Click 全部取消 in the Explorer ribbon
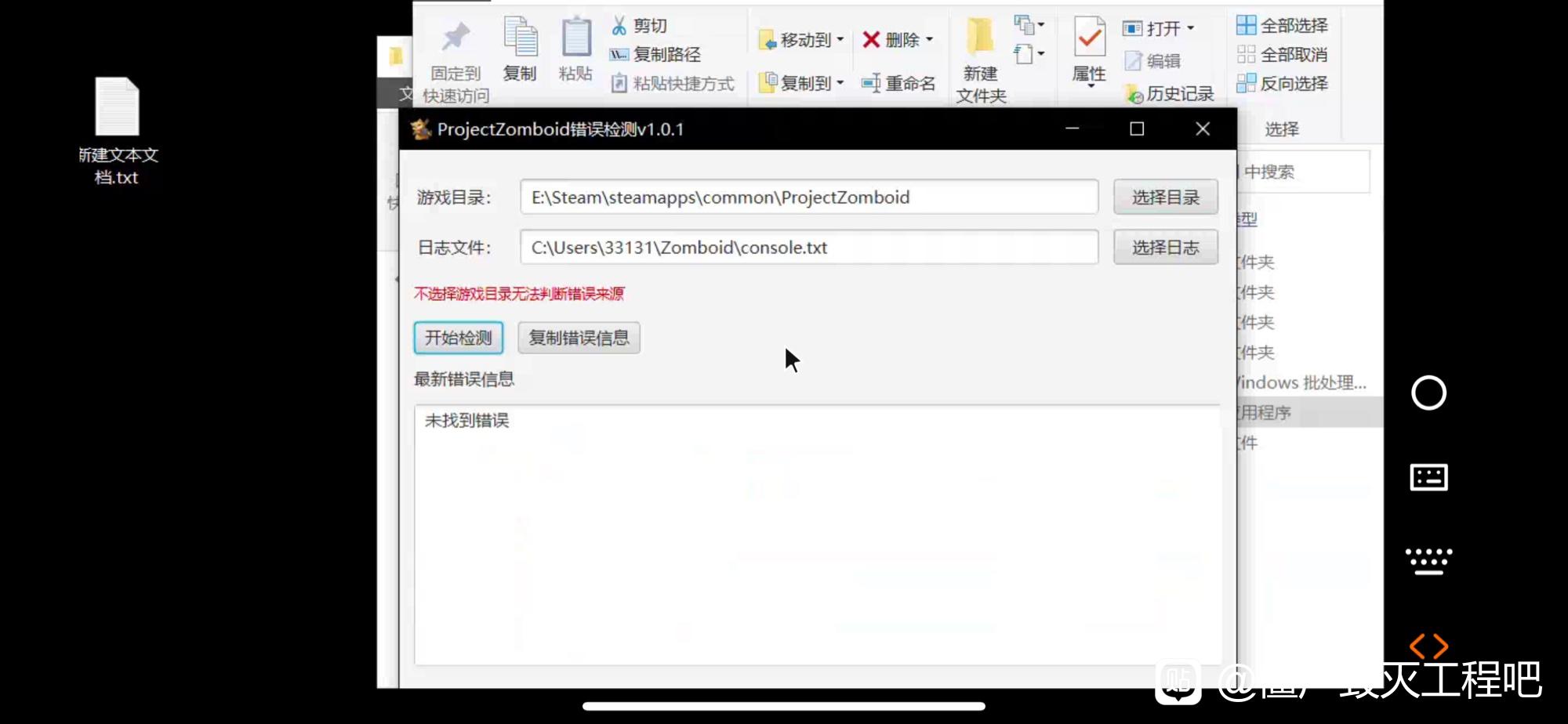Viewport: 1568px width, 724px height. [1283, 55]
